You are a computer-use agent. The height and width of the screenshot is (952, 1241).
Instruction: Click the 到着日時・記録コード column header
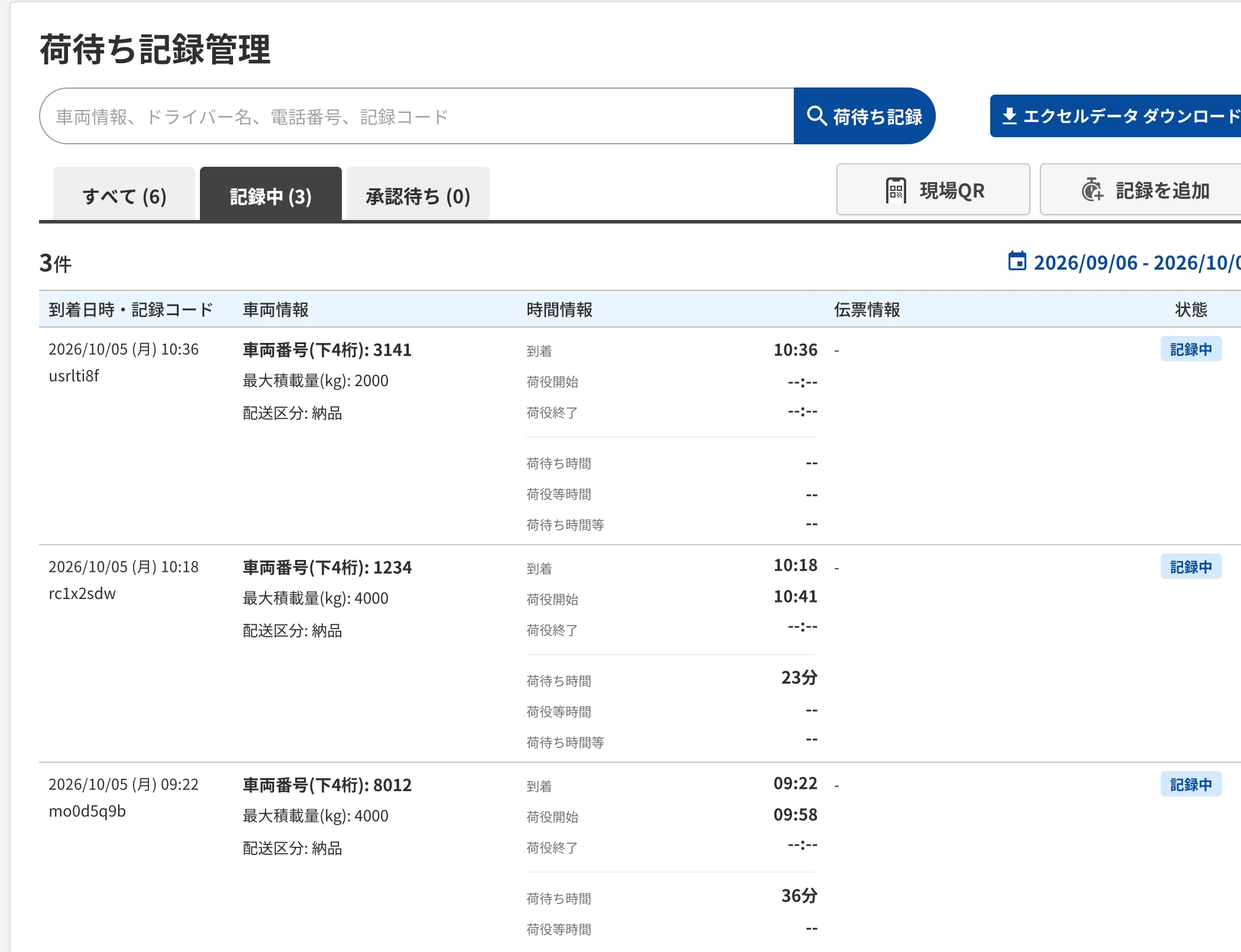pos(131,309)
